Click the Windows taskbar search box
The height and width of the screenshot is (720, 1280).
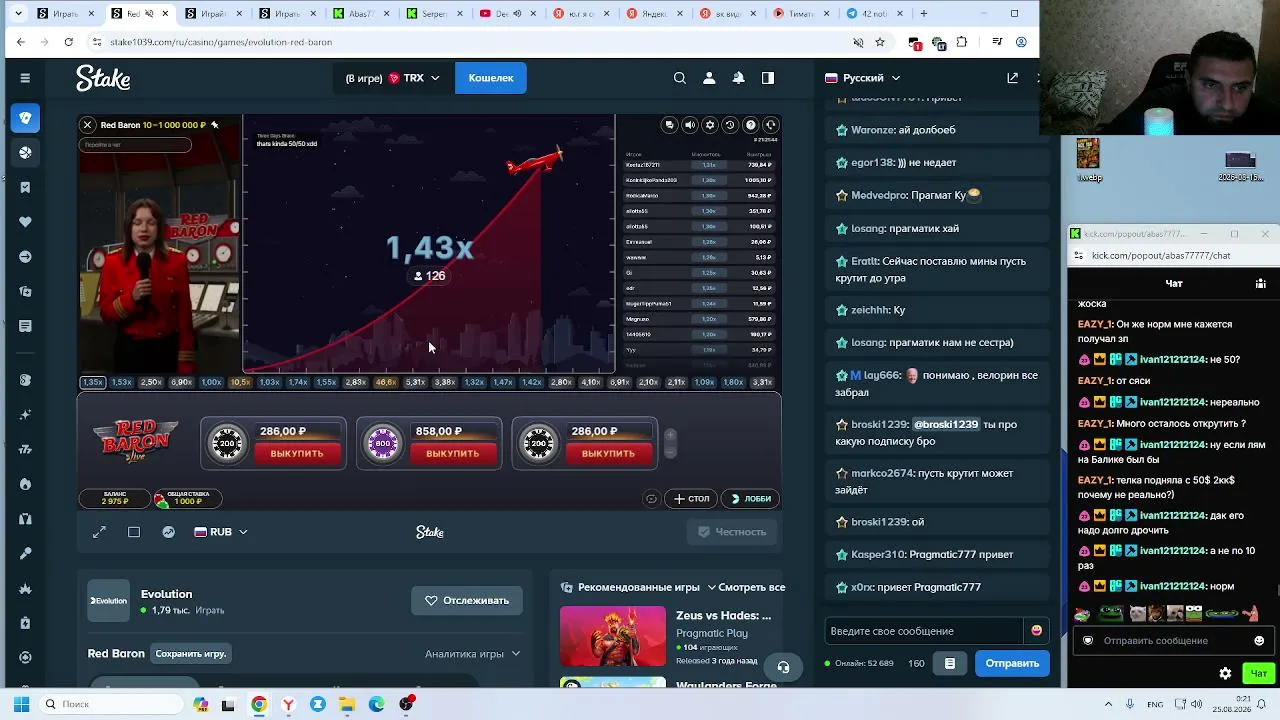tap(110, 704)
